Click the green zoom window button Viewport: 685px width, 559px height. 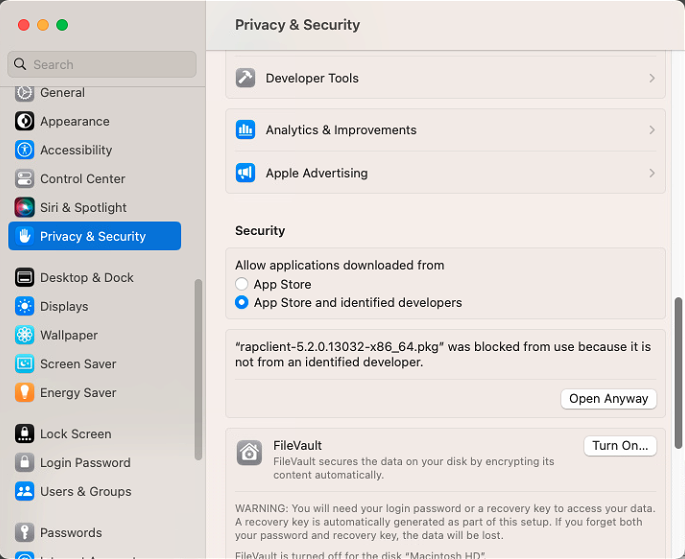click(62, 25)
